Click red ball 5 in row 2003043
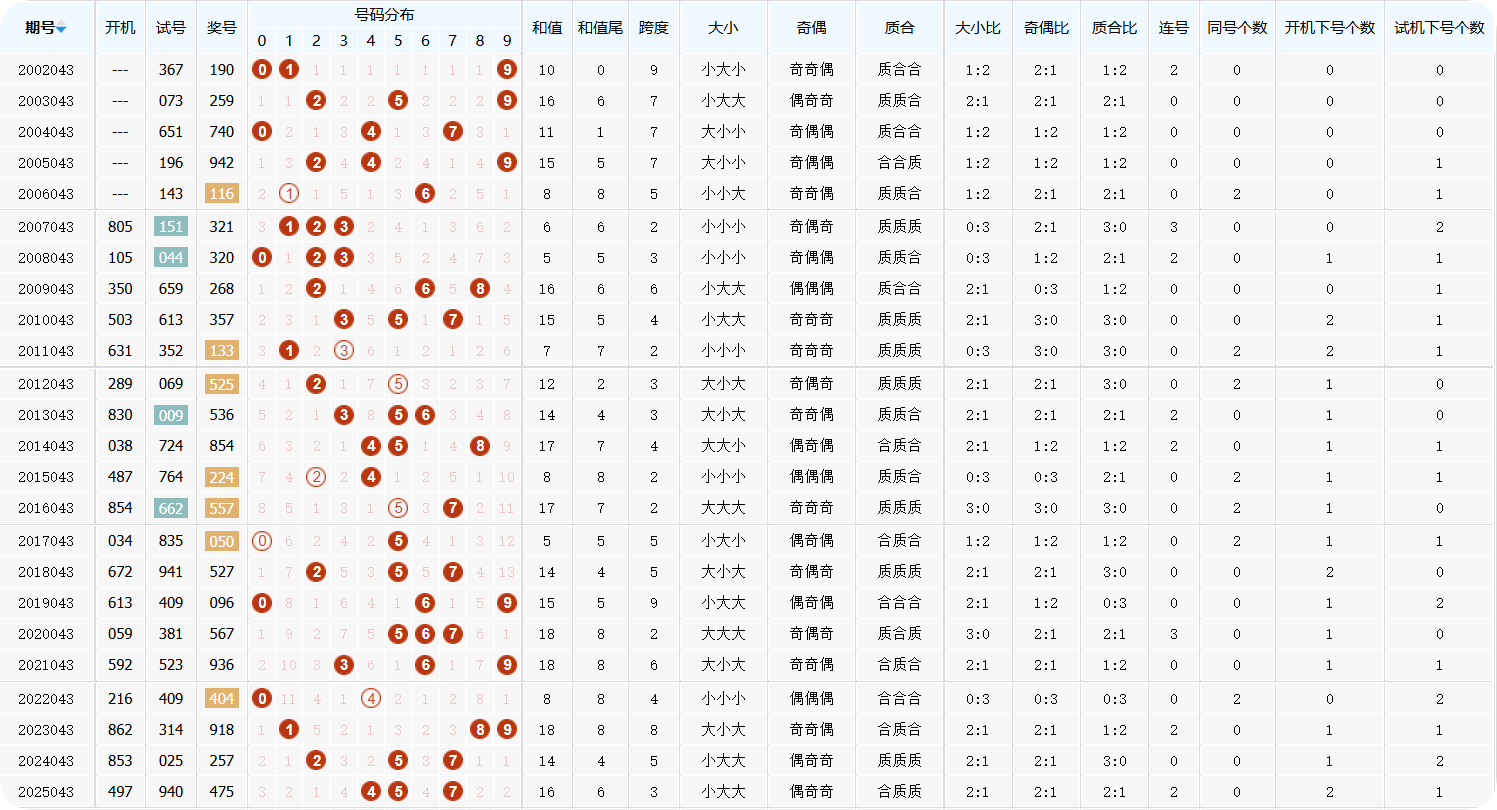 click(398, 101)
